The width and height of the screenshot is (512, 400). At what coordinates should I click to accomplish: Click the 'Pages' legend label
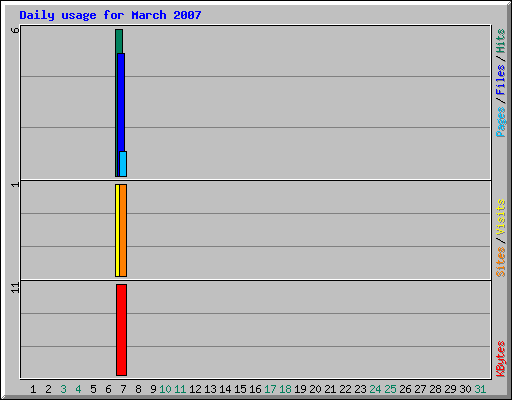[x=500, y=122]
